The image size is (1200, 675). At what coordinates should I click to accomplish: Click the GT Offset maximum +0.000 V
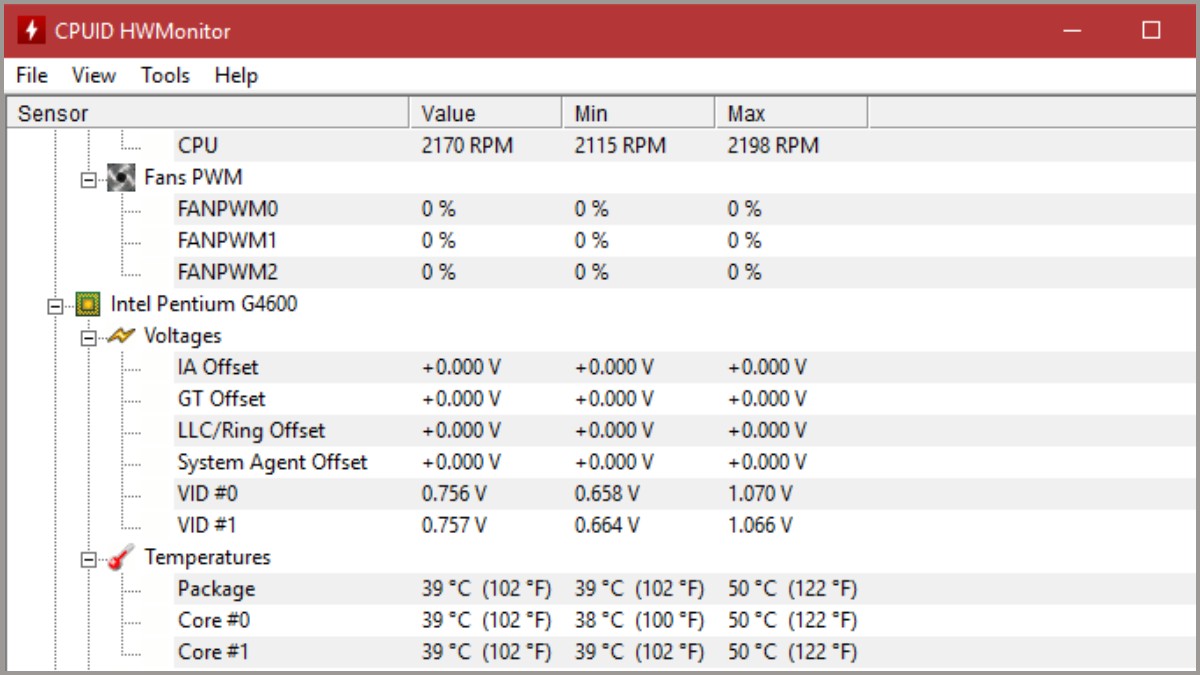coord(767,399)
